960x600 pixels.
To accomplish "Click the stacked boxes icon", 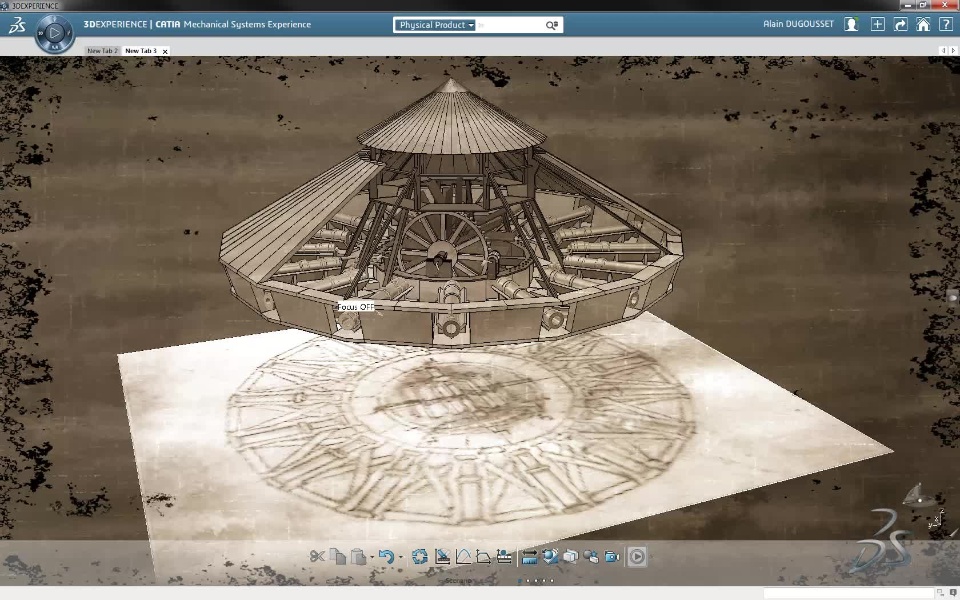I will tap(571, 556).
